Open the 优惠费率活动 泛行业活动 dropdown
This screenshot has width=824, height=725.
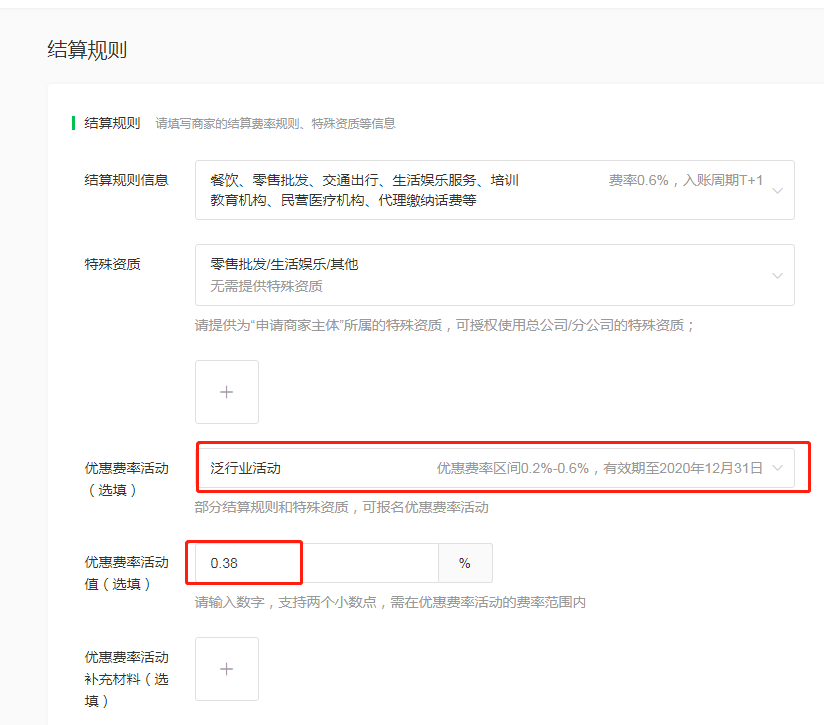pos(495,468)
